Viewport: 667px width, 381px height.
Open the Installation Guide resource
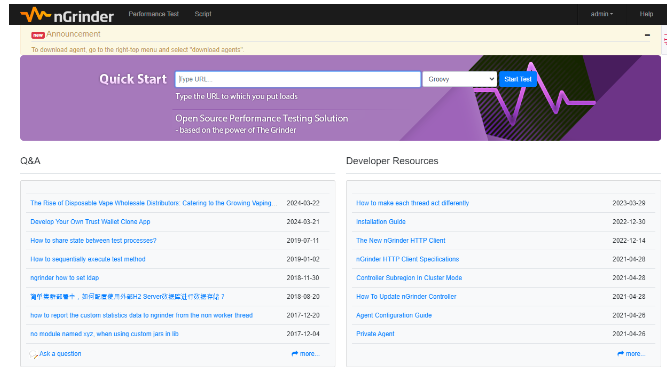381,222
